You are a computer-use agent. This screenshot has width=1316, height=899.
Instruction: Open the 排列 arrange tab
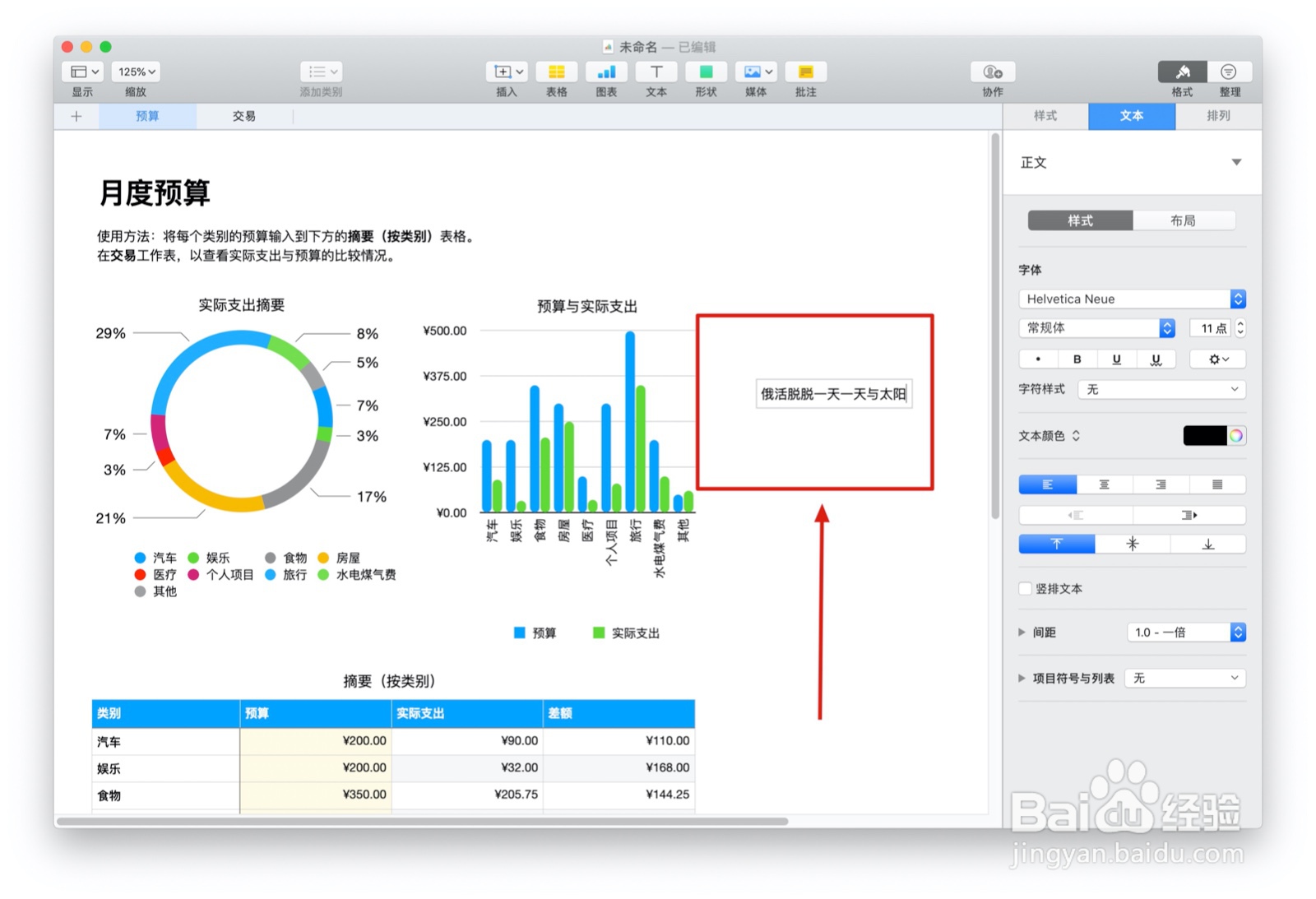click(1218, 116)
